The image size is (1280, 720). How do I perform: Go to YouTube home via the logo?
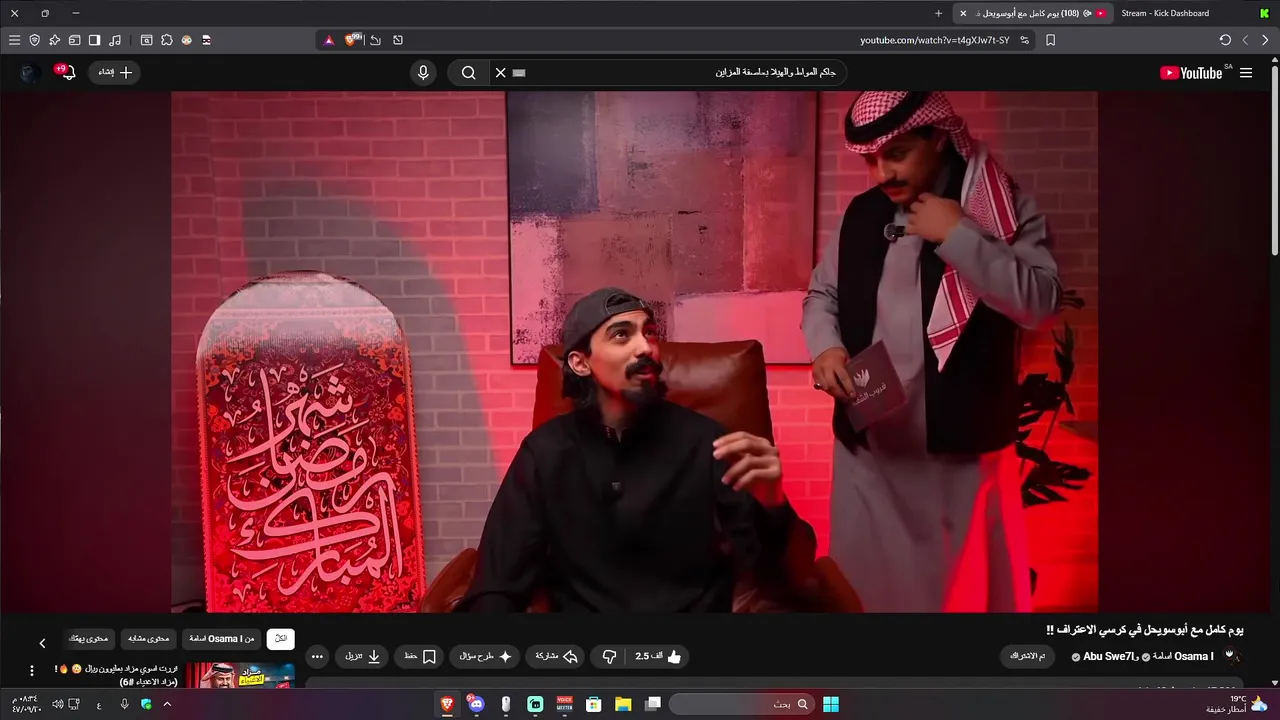click(1191, 73)
